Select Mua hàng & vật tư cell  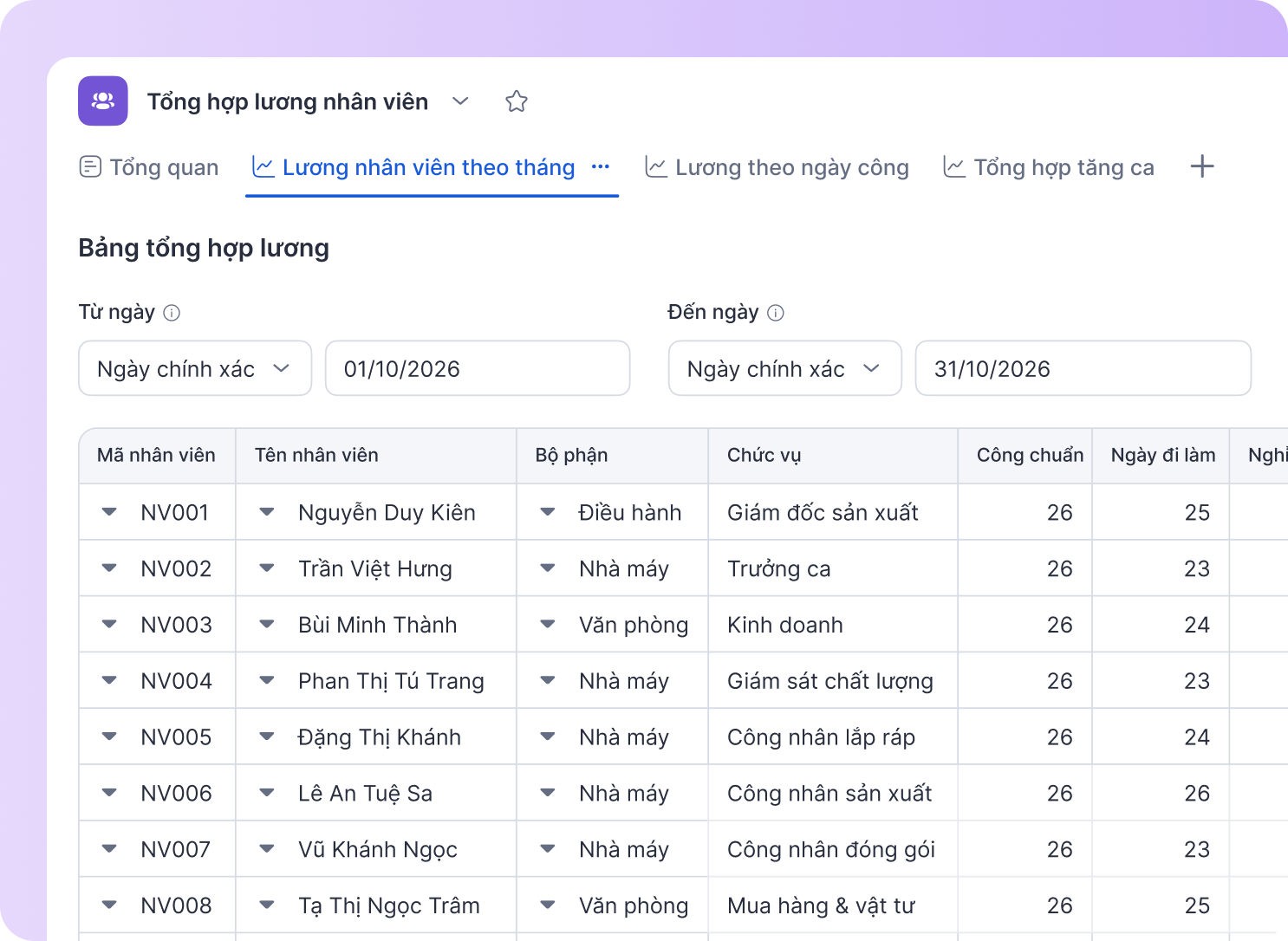tap(833, 905)
